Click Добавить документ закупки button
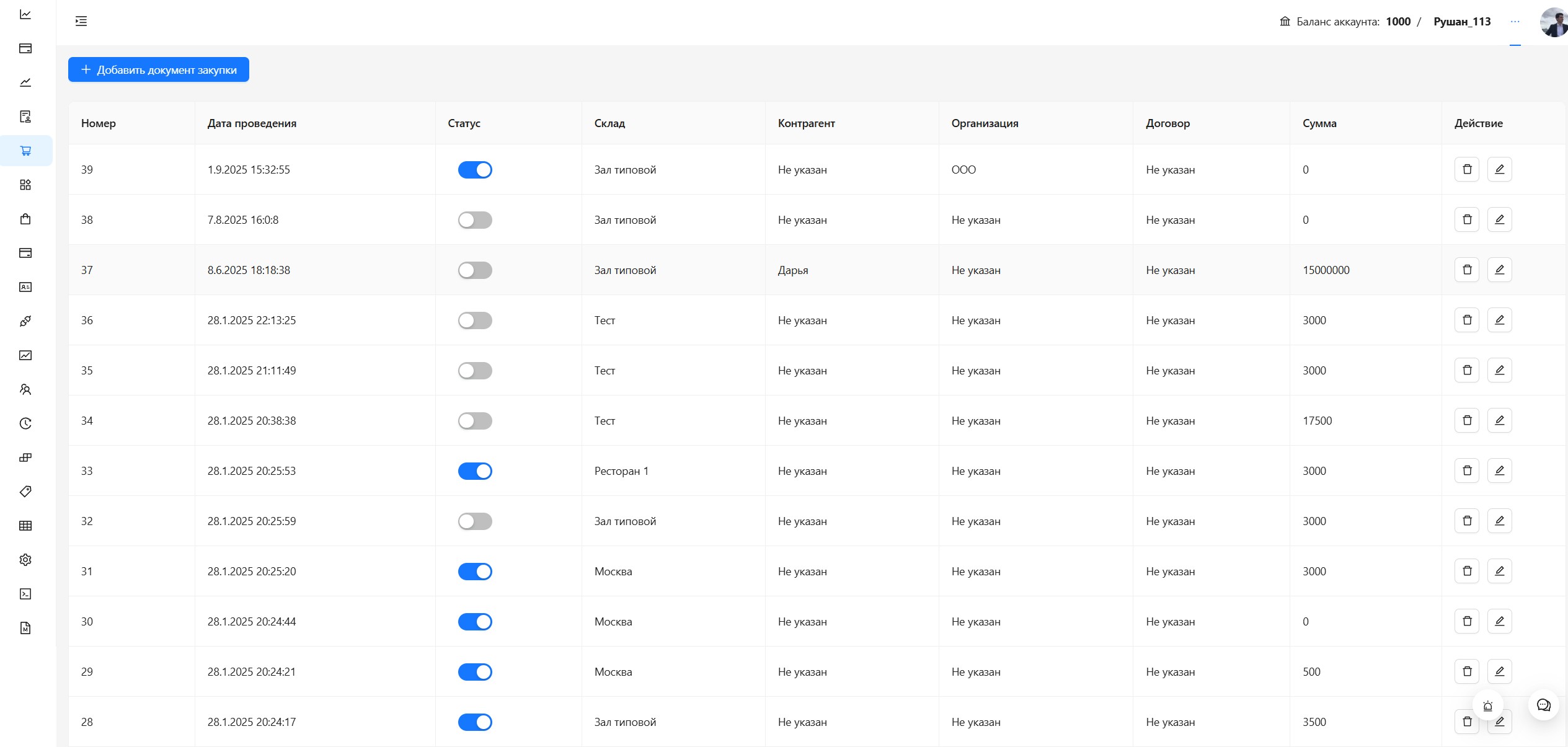The width and height of the screenshot is (1568, 747). (159, 69)
